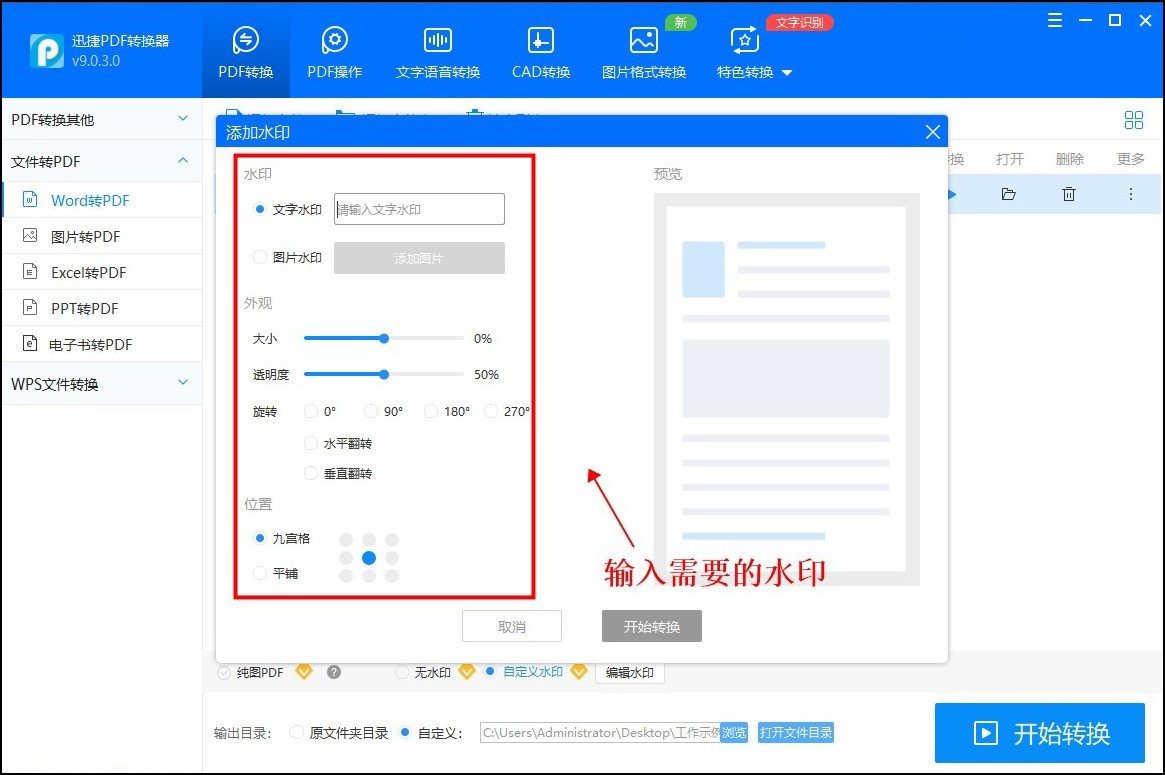Enable 平铺 watermark position mode
The image size is (1165, 775).
point(259,572)
